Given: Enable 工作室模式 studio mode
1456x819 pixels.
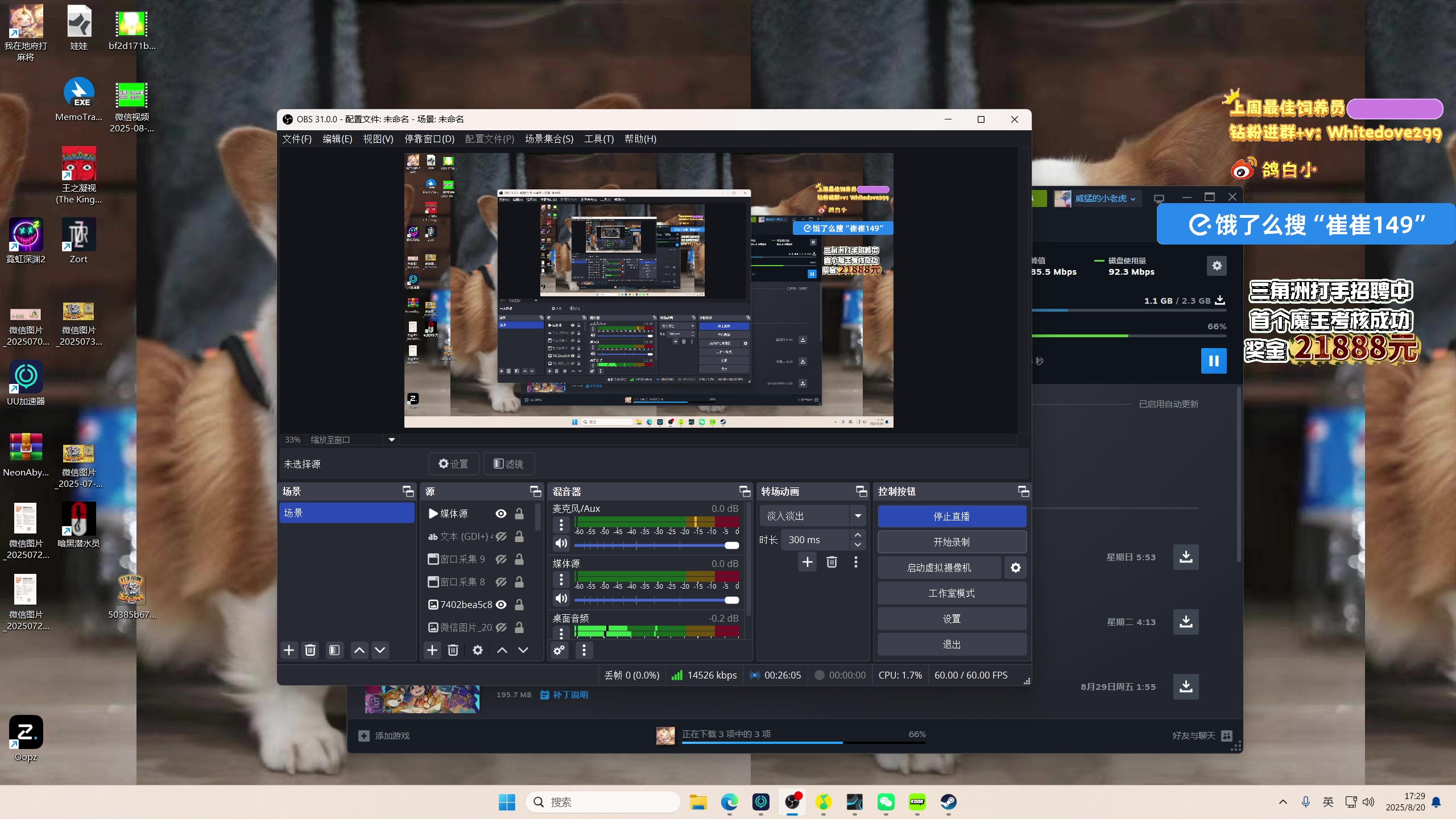Looking at the screenshot, I should click(952, 593).
